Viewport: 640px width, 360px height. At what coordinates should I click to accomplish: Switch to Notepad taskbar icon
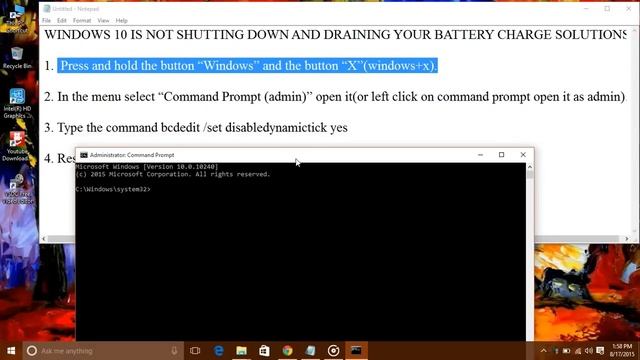point(310,351)
